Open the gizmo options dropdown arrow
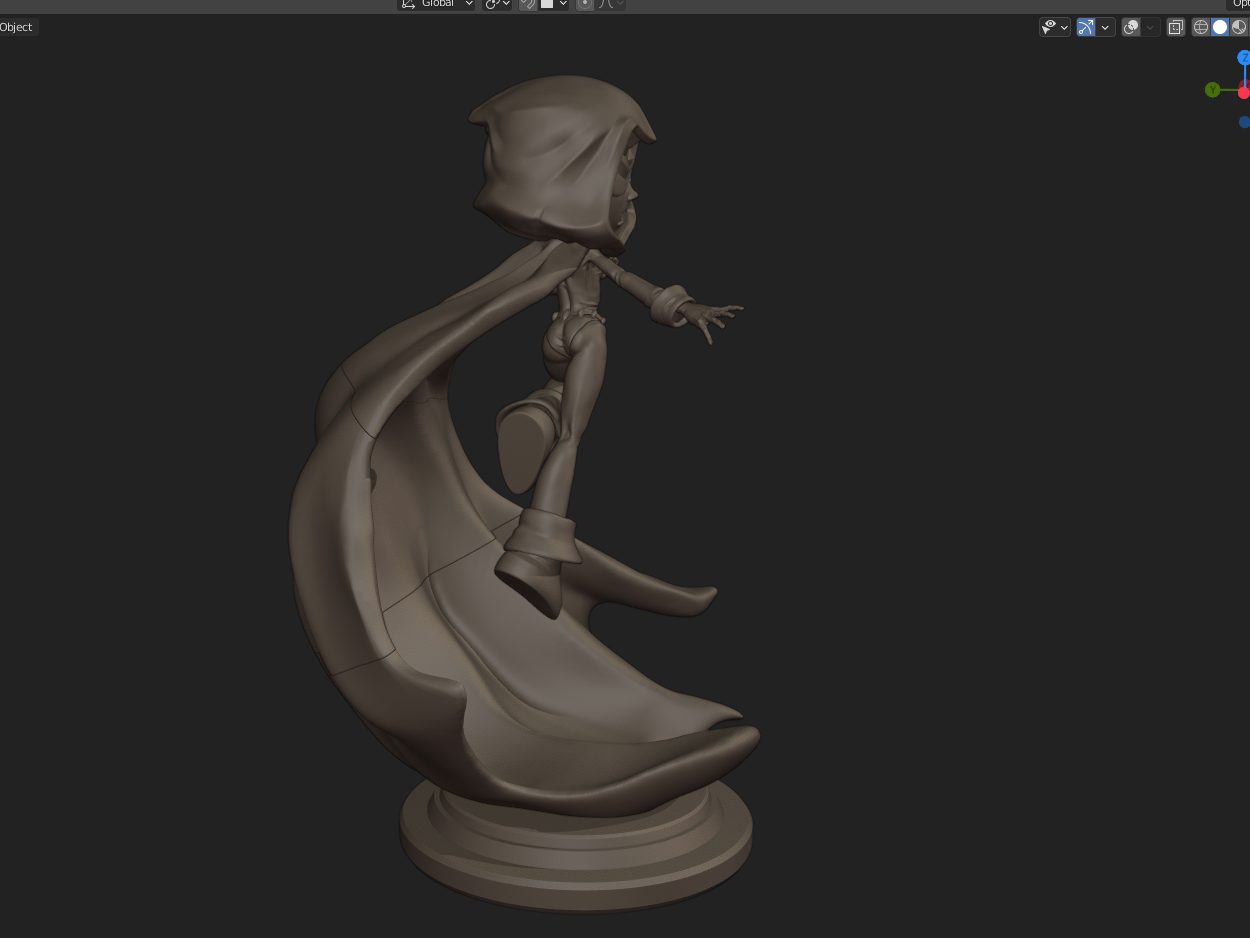The image size is (1250, 938). tap(1105, 27)
